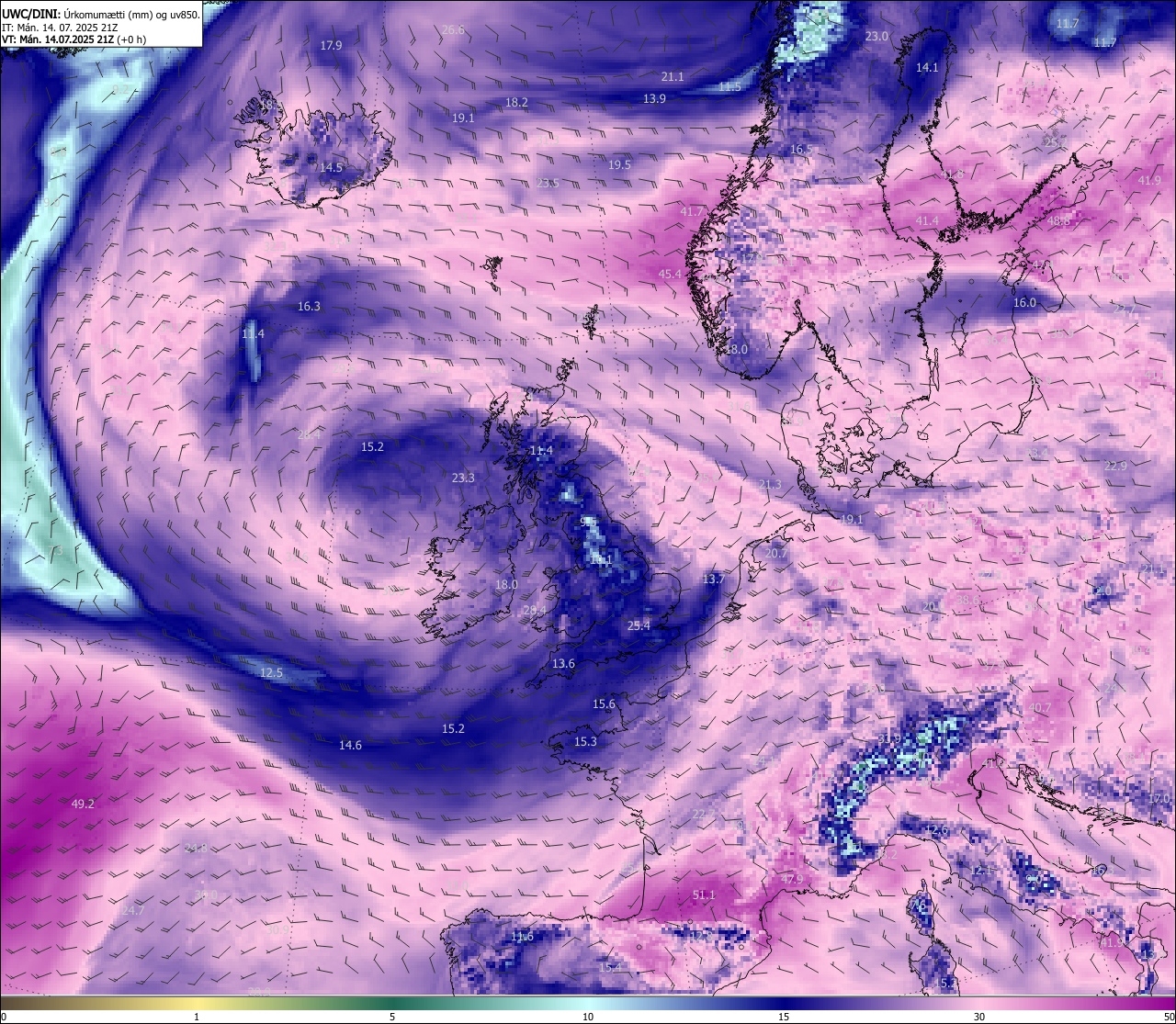
Task: Click the 41.9 value at right edge
Action: coord(1149,180)
